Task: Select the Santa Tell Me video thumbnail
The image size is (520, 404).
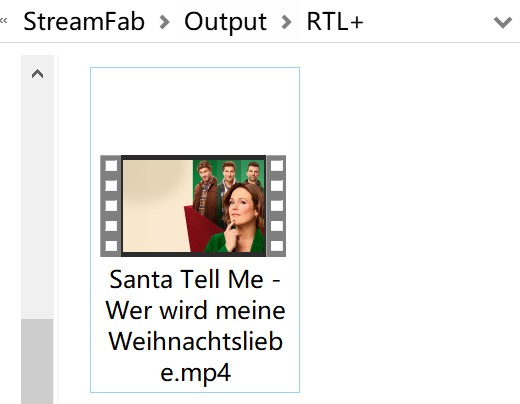Action: [x=193, y=206]
